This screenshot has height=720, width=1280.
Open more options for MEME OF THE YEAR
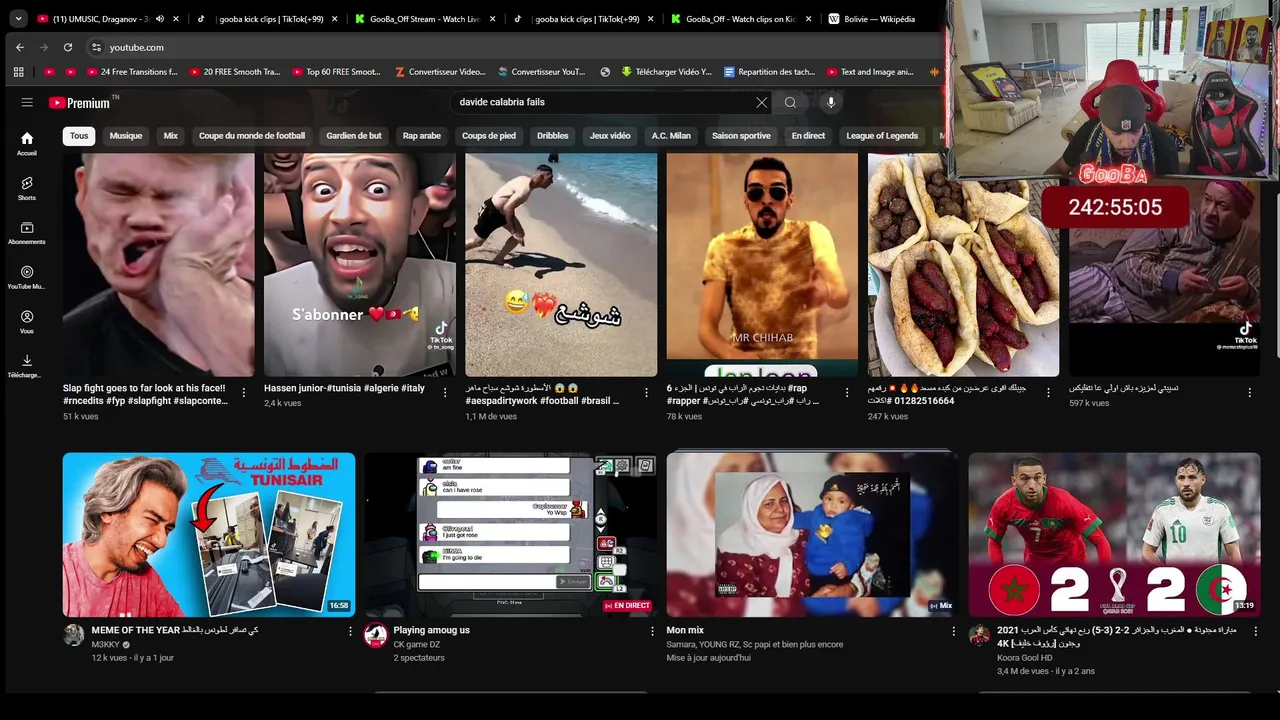350,631
